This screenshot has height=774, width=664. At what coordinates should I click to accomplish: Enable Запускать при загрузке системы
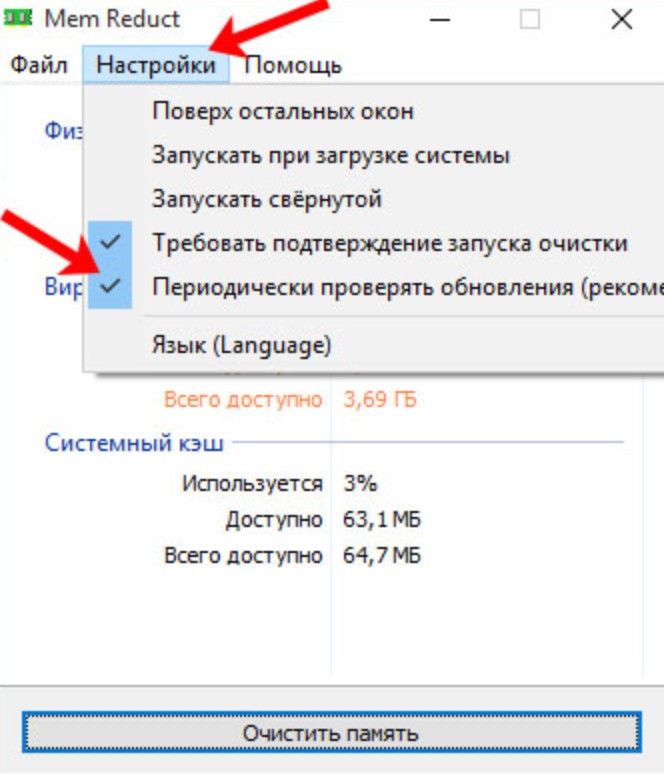tap(375, 155)
